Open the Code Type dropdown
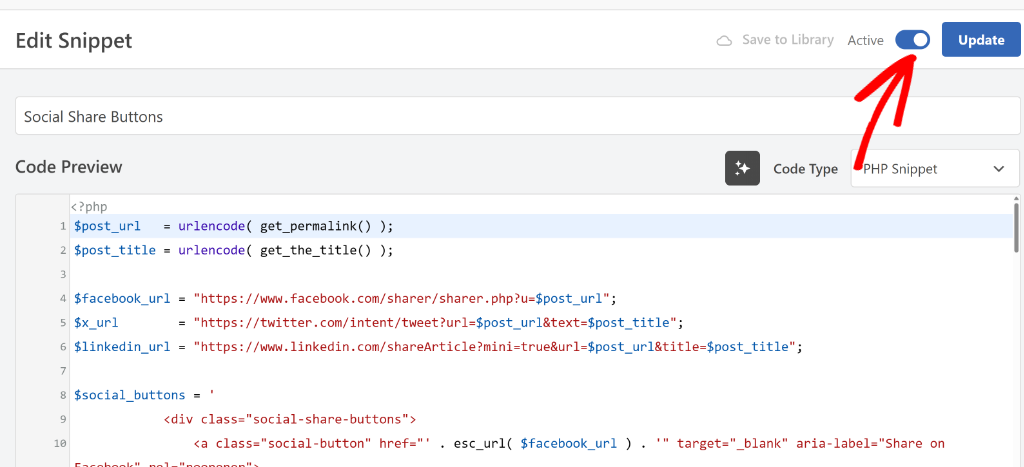This screenshot has height=467, width=1024. (x=935, y=169)
